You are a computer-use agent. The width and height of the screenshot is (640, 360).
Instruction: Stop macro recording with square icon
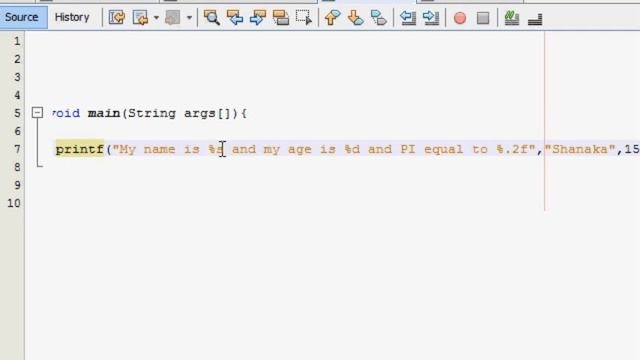click(483, 18)
